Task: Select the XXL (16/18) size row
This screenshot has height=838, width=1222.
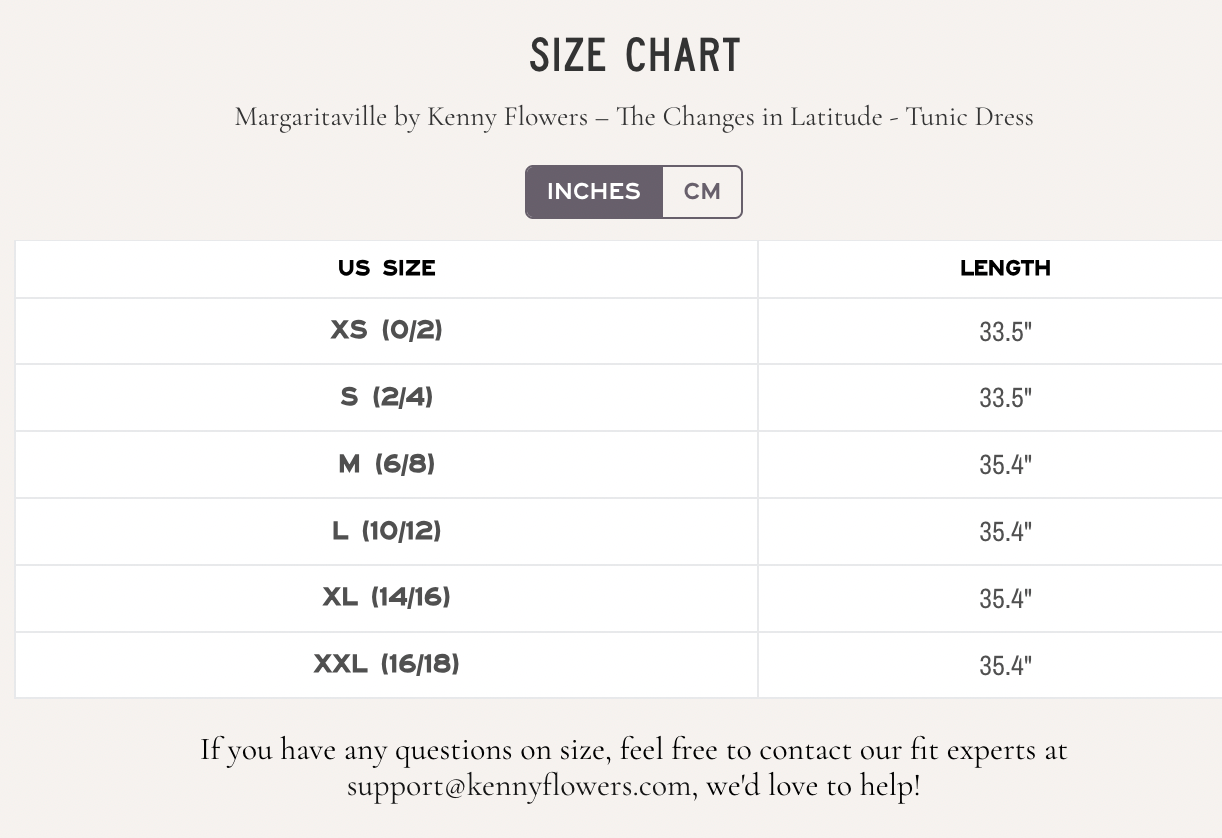Action: click(x=387, y=664)
